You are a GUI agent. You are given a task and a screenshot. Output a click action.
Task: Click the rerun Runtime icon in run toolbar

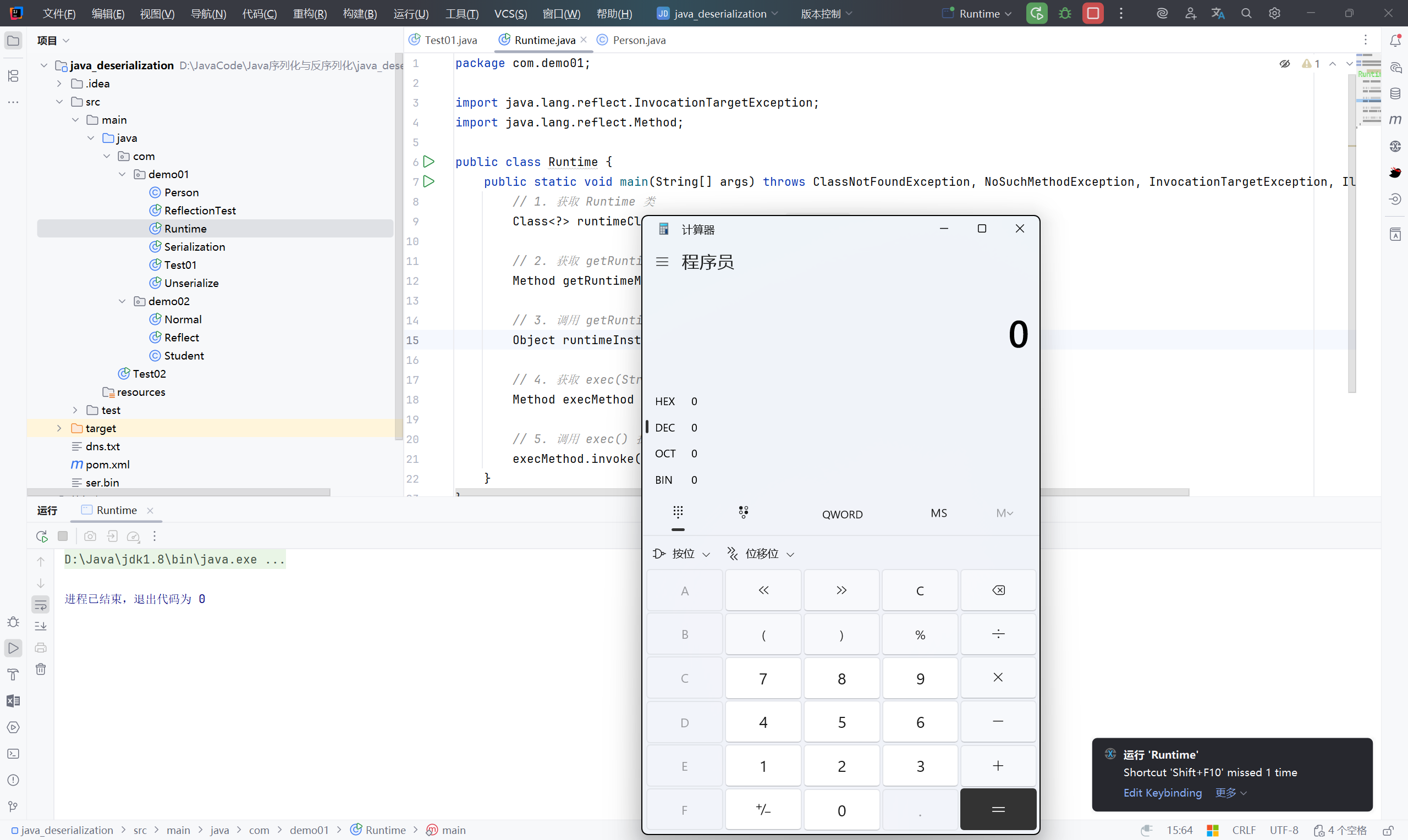click(41, 535)
